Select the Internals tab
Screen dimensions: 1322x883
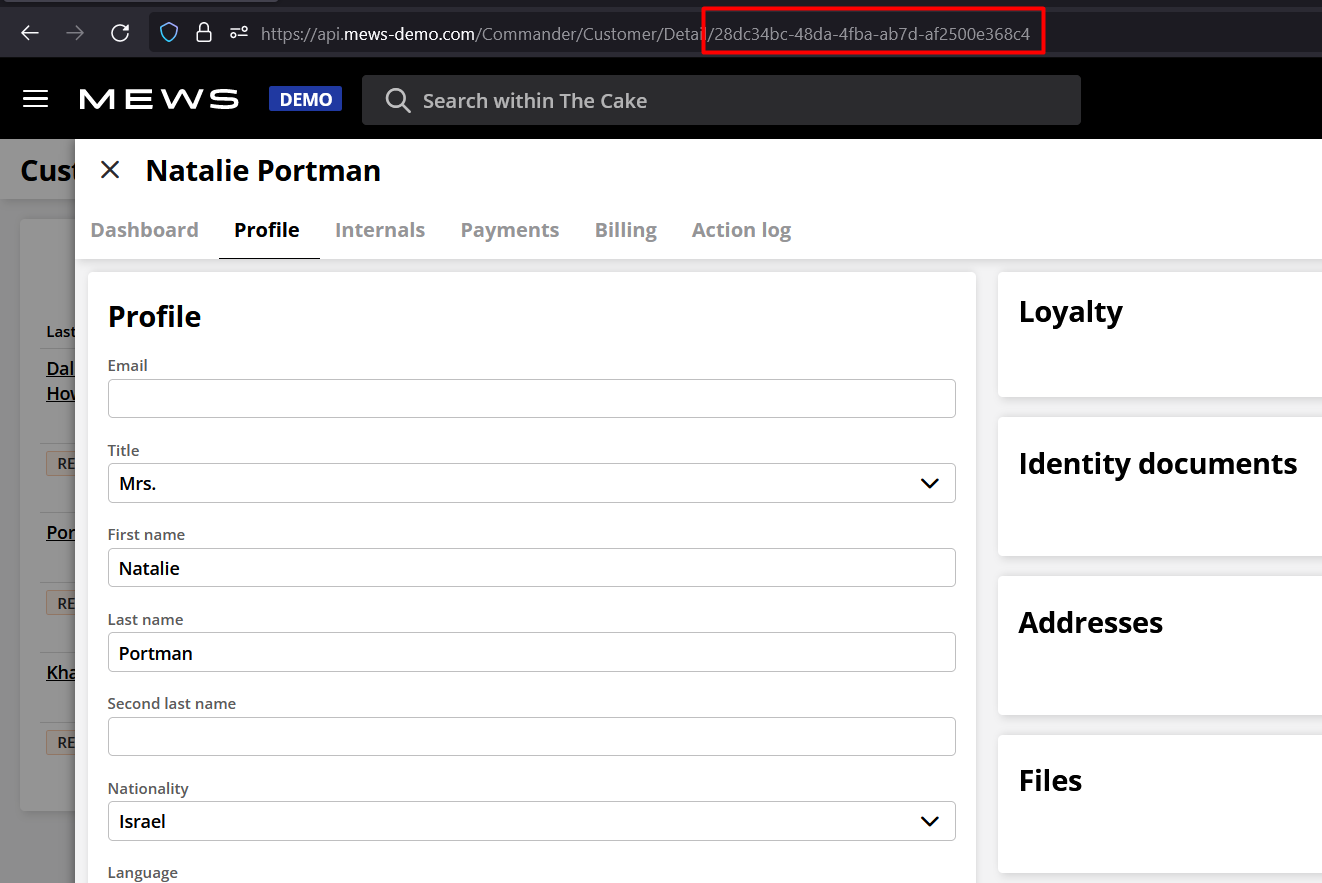click(x=380, y=230)
